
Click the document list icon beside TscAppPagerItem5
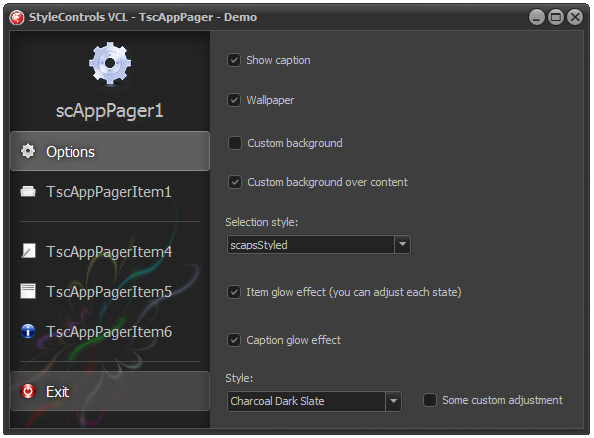click(28, 291)
